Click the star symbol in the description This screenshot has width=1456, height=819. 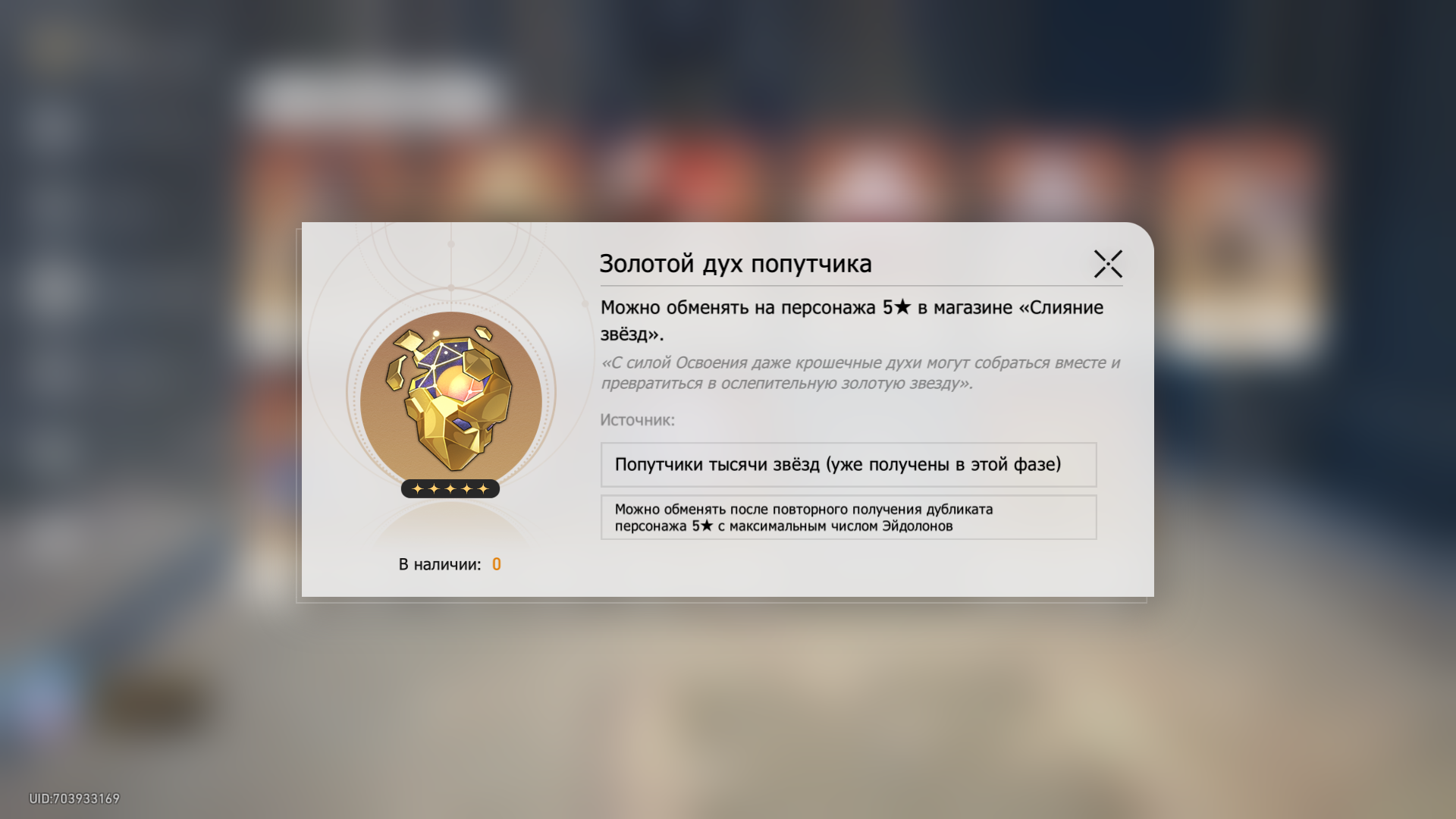pyautogui.click(x=902, y=307)
